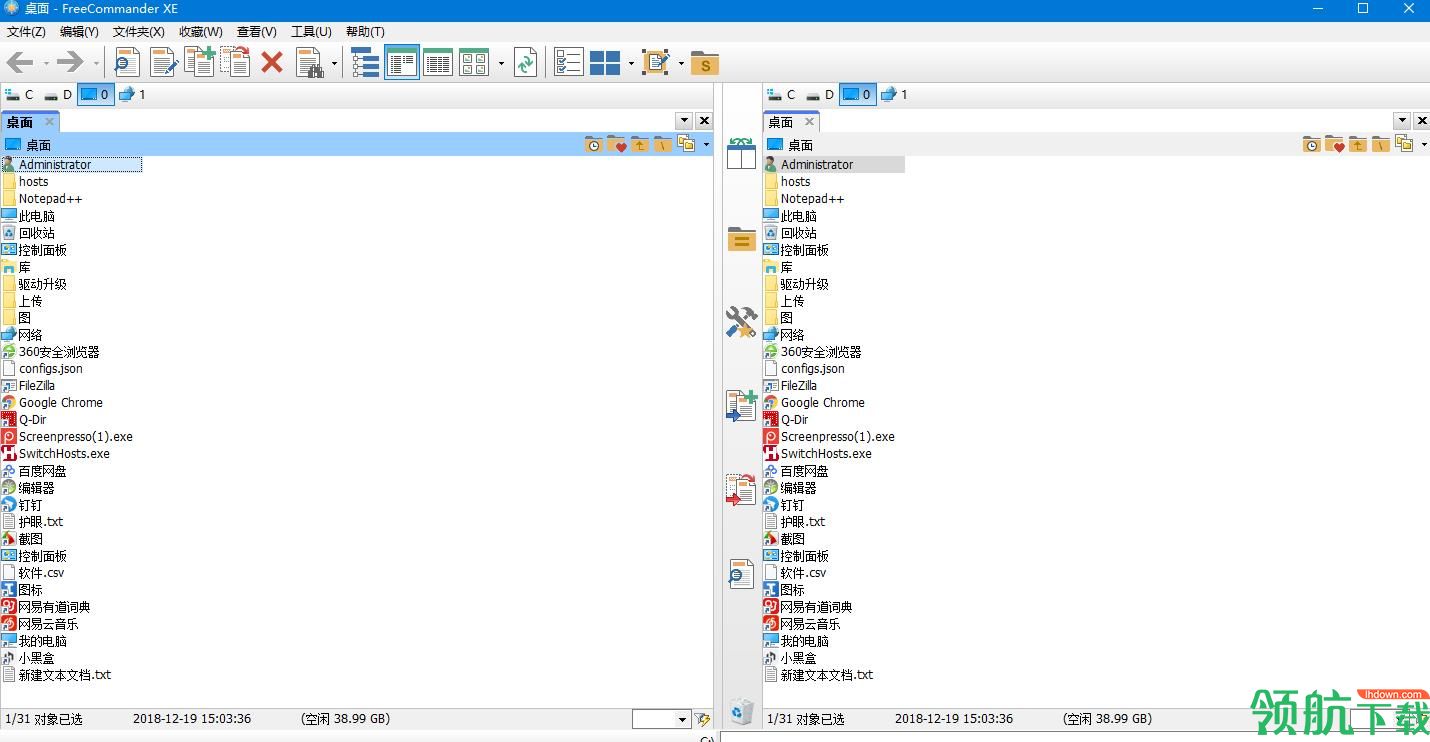Open the Back history dropdown arrow
1430x742 pixels.
click(46, 64)
